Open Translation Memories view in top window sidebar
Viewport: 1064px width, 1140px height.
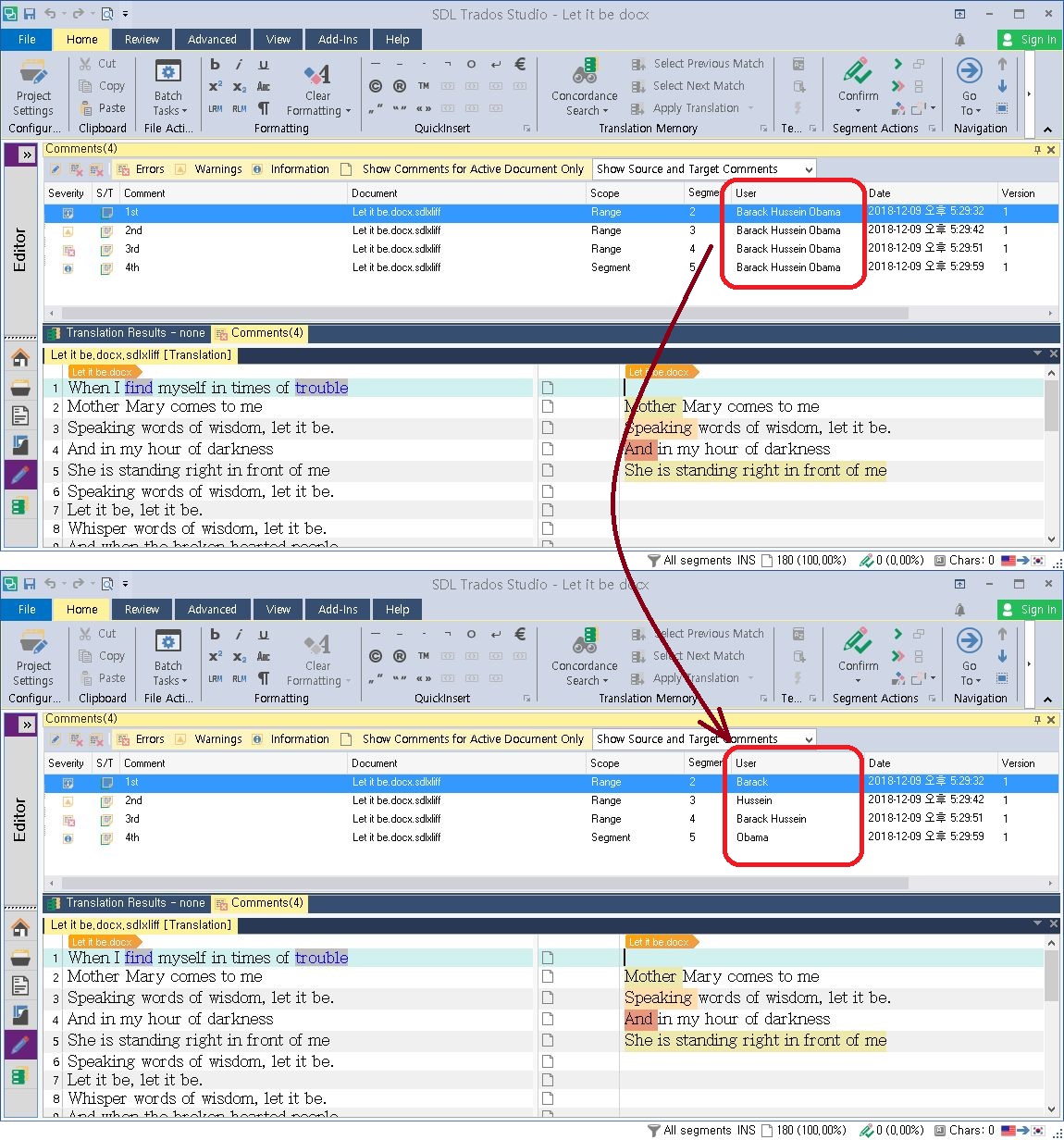pyautogui.click(x=20, y=506)
